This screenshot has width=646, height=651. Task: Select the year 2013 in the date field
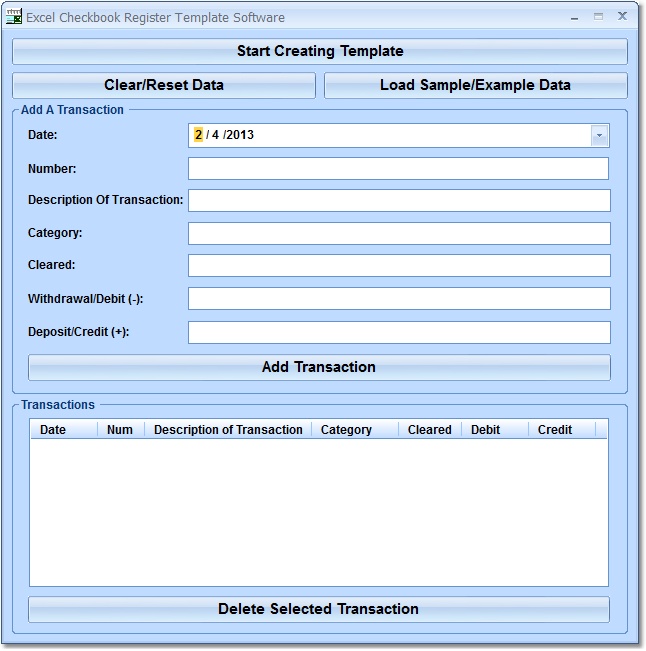pos(241,135)
